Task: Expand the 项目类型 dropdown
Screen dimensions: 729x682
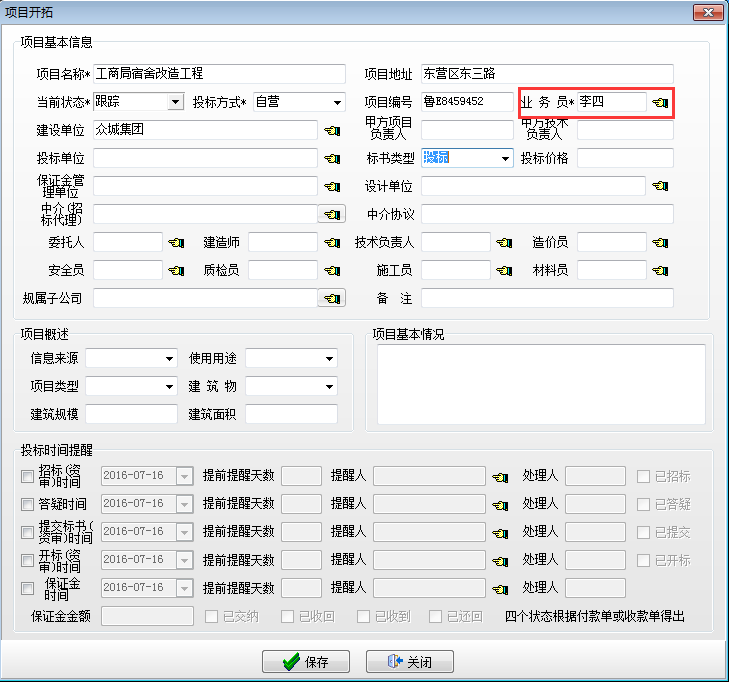Action: tap(168, 386)
